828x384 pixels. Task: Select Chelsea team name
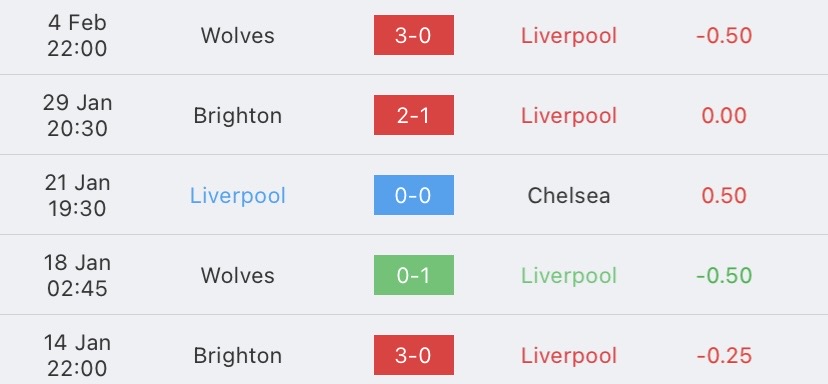(569, 195)
